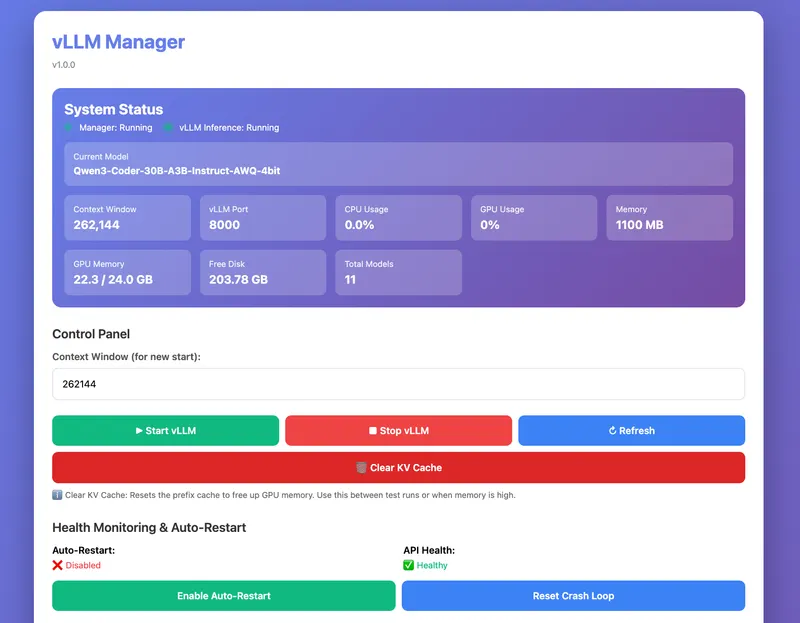Focus the Context Window input field
800x623 pixels.
(x=398, y=384)
